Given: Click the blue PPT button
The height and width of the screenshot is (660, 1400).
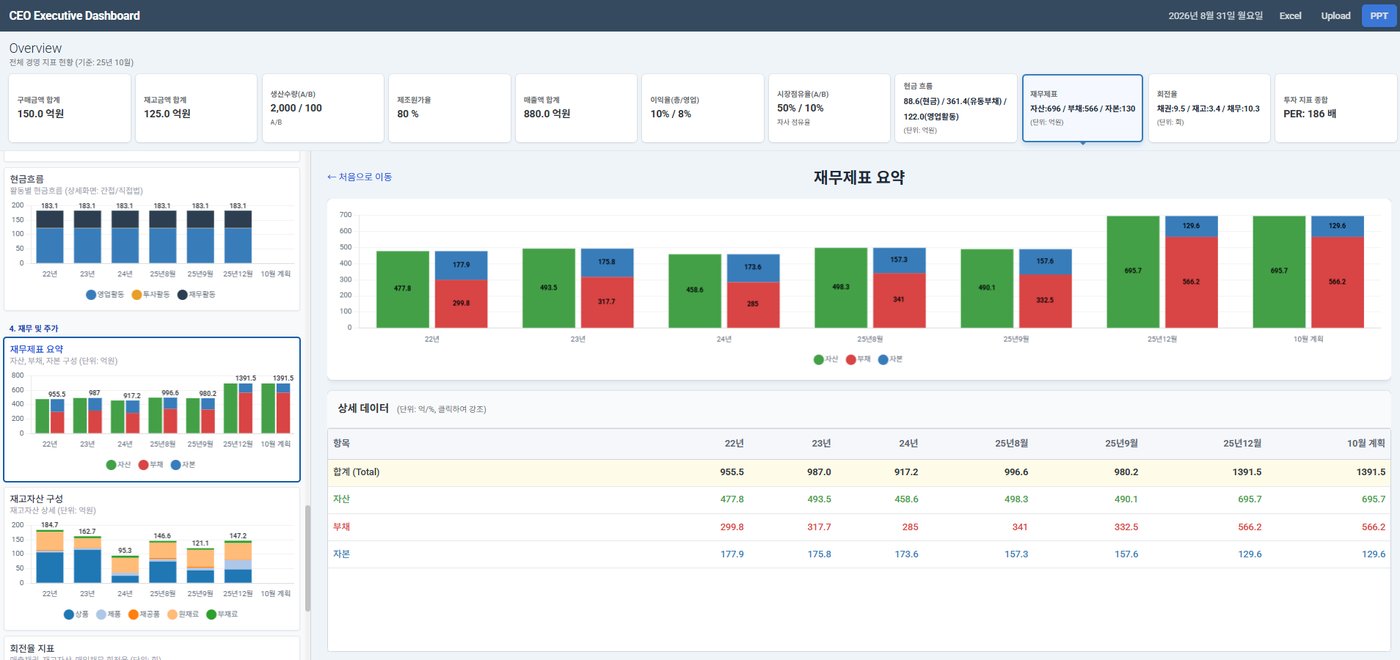Looking at the screenshot, I should pos(1378,16).
